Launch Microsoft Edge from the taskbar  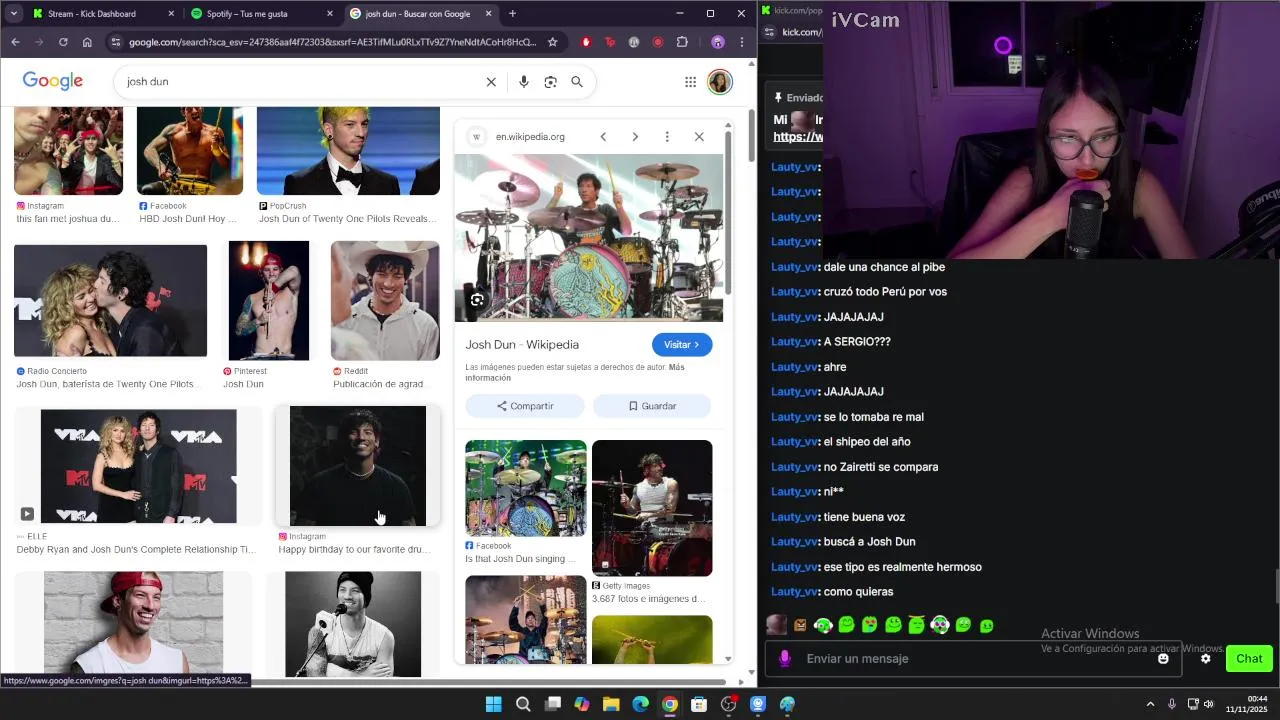point(641,704)
